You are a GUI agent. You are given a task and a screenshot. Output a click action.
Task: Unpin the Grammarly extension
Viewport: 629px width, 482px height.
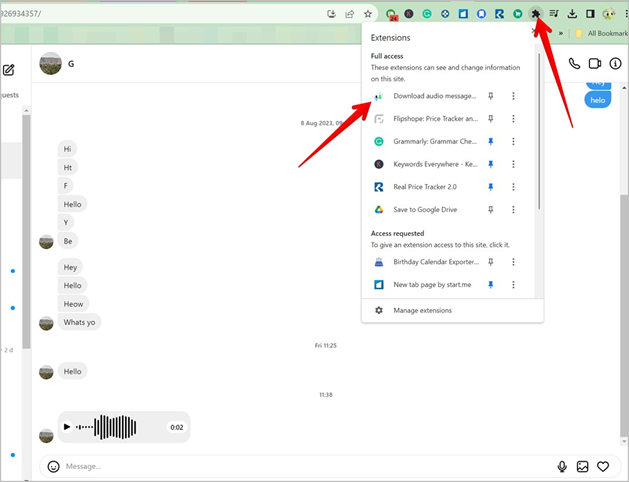(x=490, y=141)
